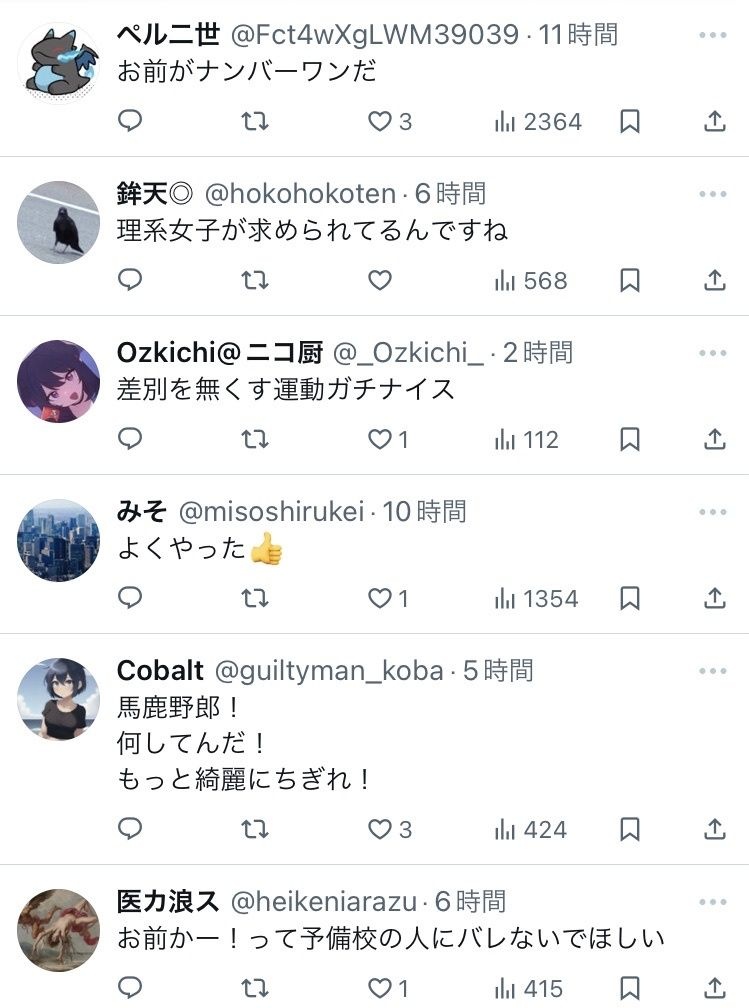Retweet the 鉾天◎ post

click(255, 280)
